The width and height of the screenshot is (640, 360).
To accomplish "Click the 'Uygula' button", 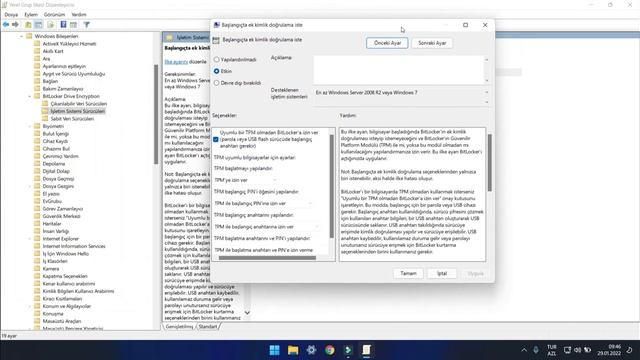I will tap(476, 273).
